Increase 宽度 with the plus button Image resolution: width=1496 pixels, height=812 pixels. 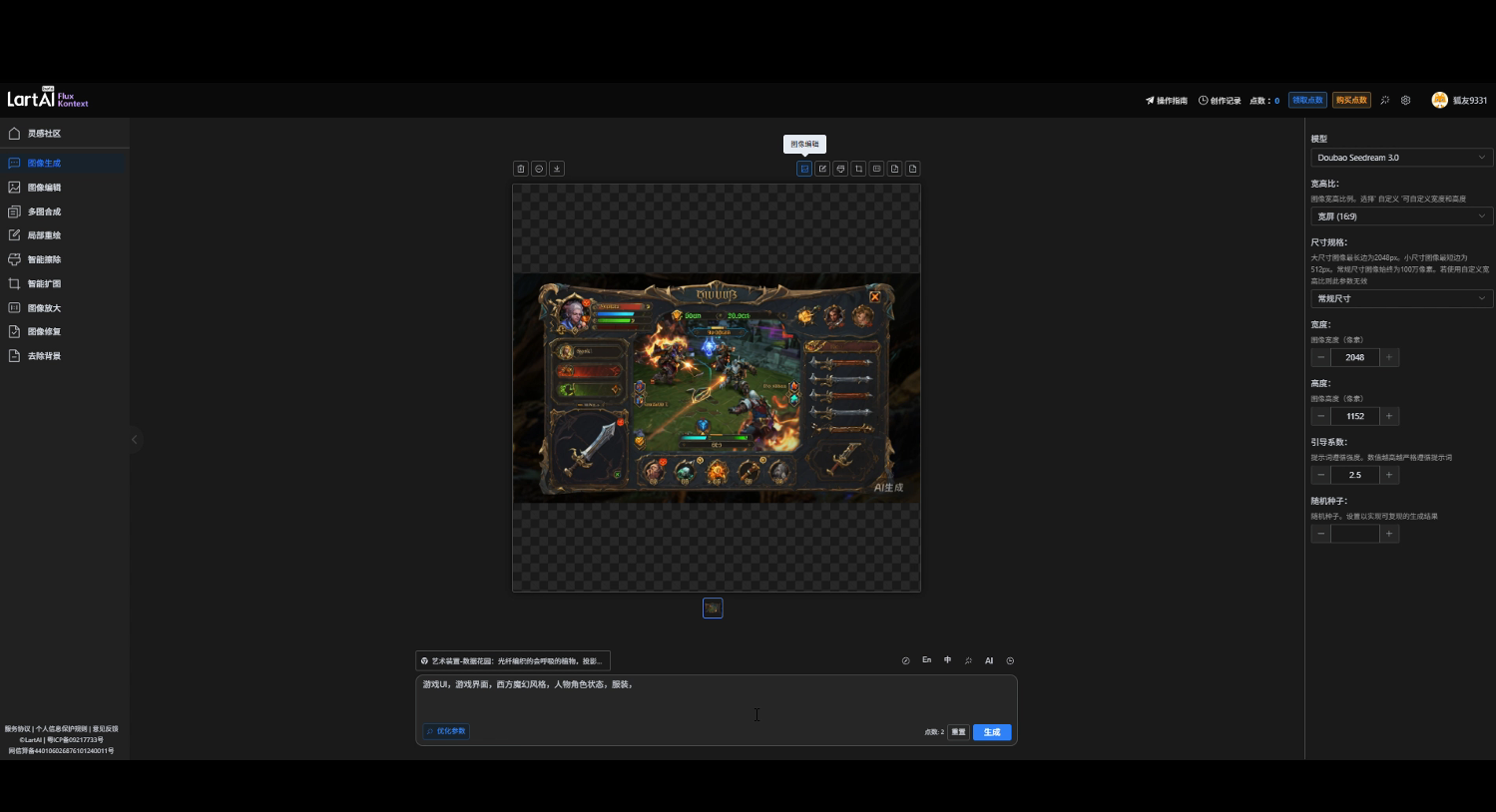[x=1389, y=357]
